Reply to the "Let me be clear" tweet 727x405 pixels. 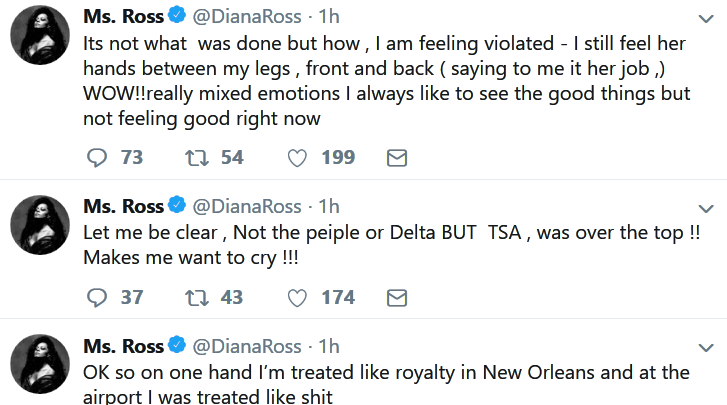tap(97, 297)
